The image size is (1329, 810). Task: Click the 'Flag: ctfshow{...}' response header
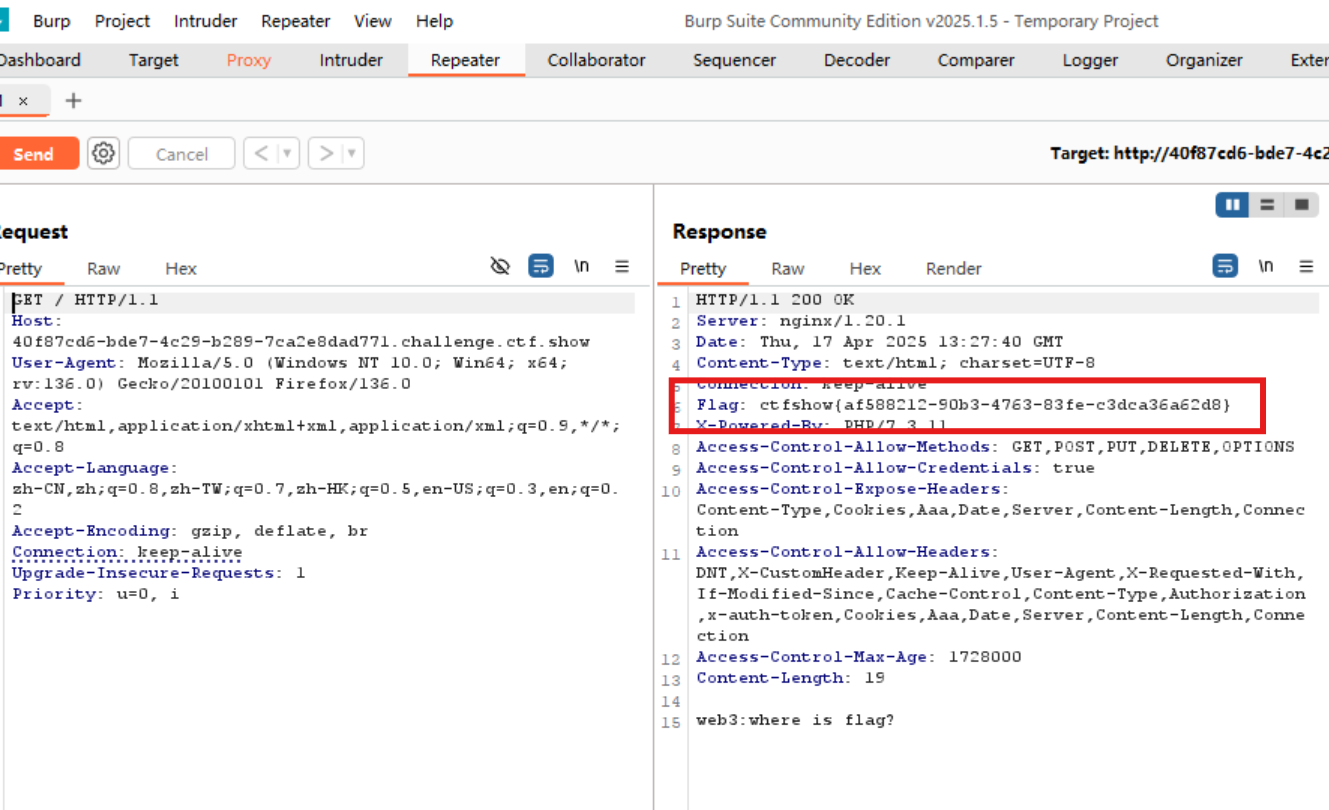[x=964, y=405]
